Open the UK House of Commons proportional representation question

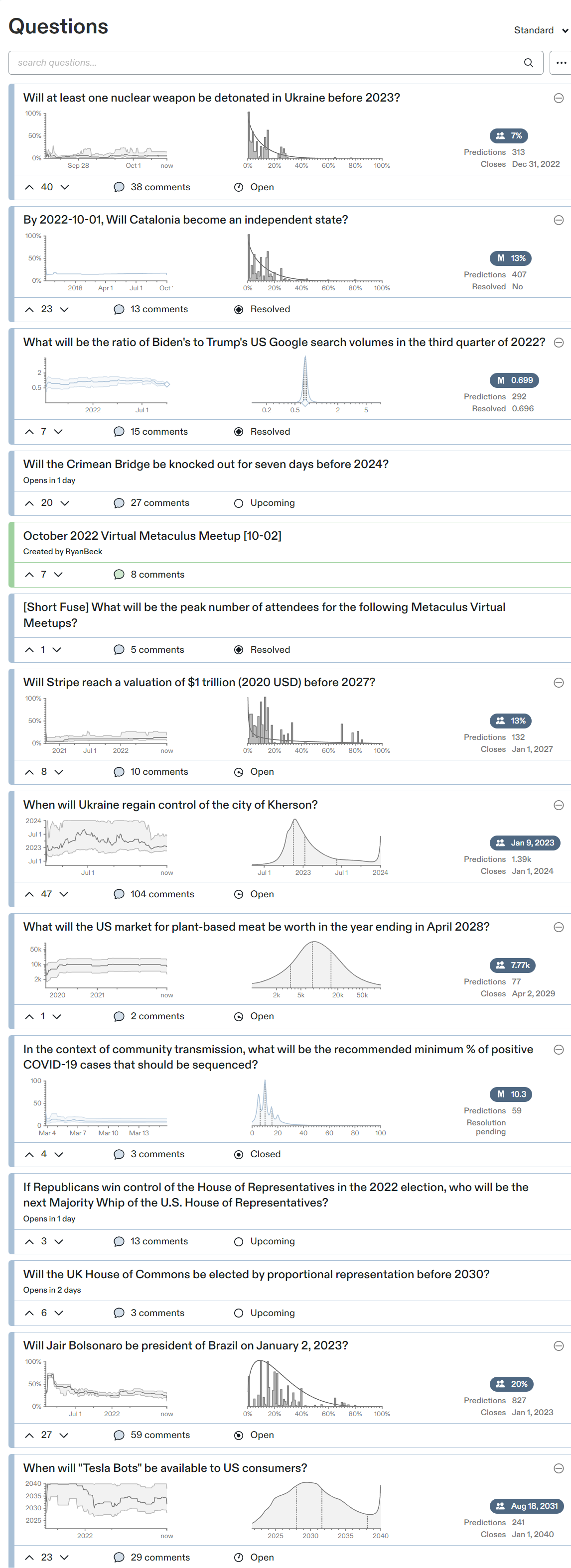256,1275
